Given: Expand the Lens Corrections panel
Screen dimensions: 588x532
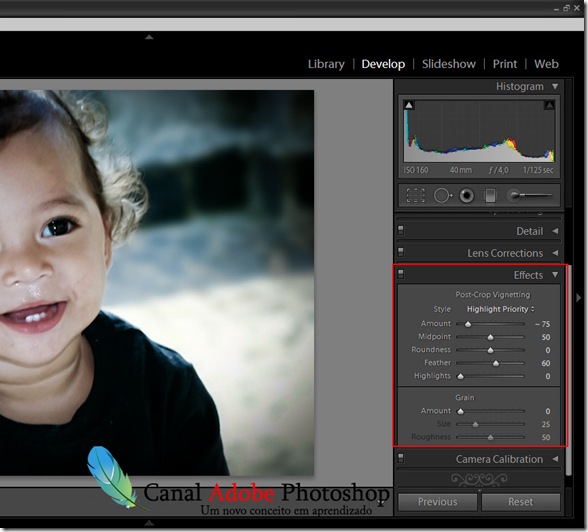Looking at the screenshot, I should (x=555, y=253).
